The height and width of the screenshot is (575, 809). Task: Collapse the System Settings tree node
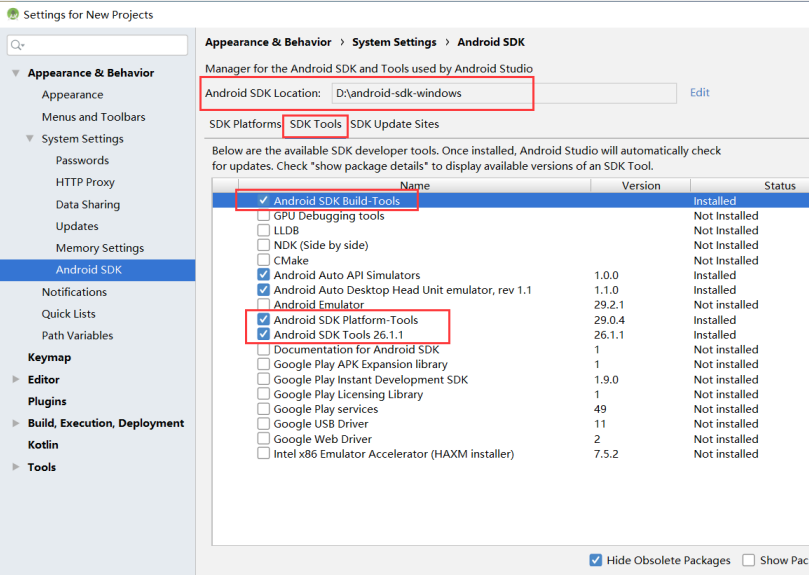click(30, 138)
